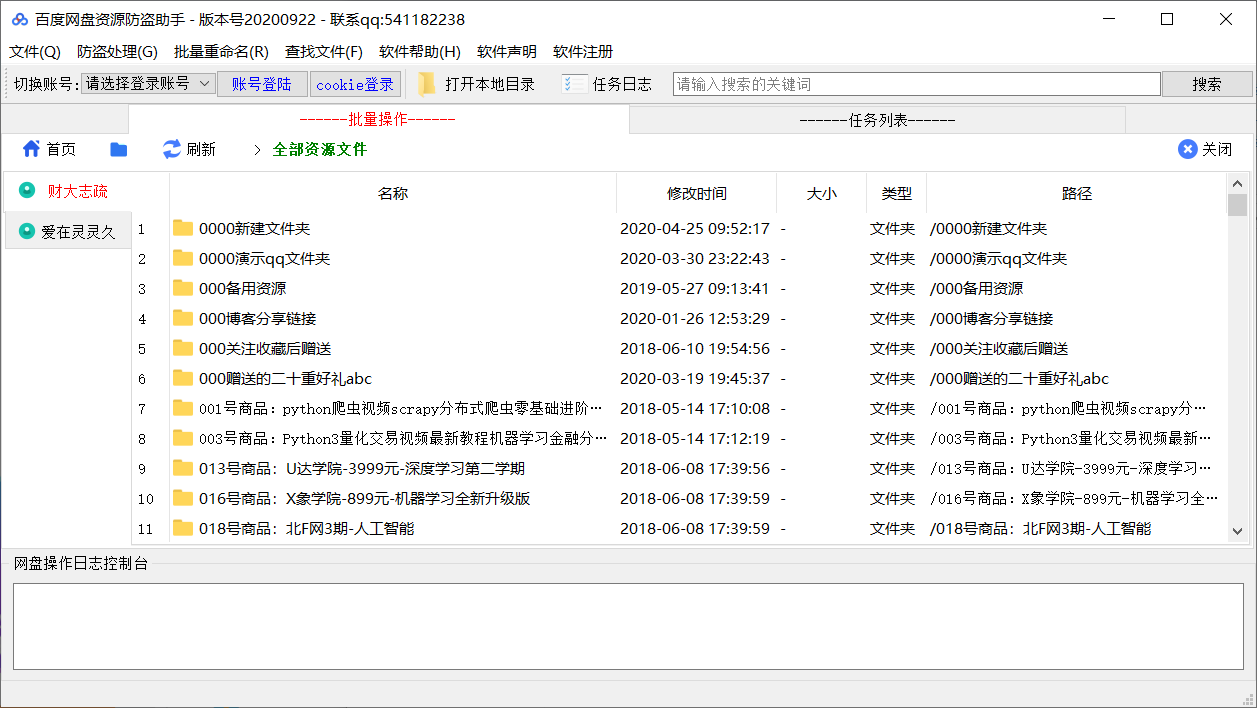
Task: Select the 爱在灵灵久 account icon
Action: click(x=27, y=231)
